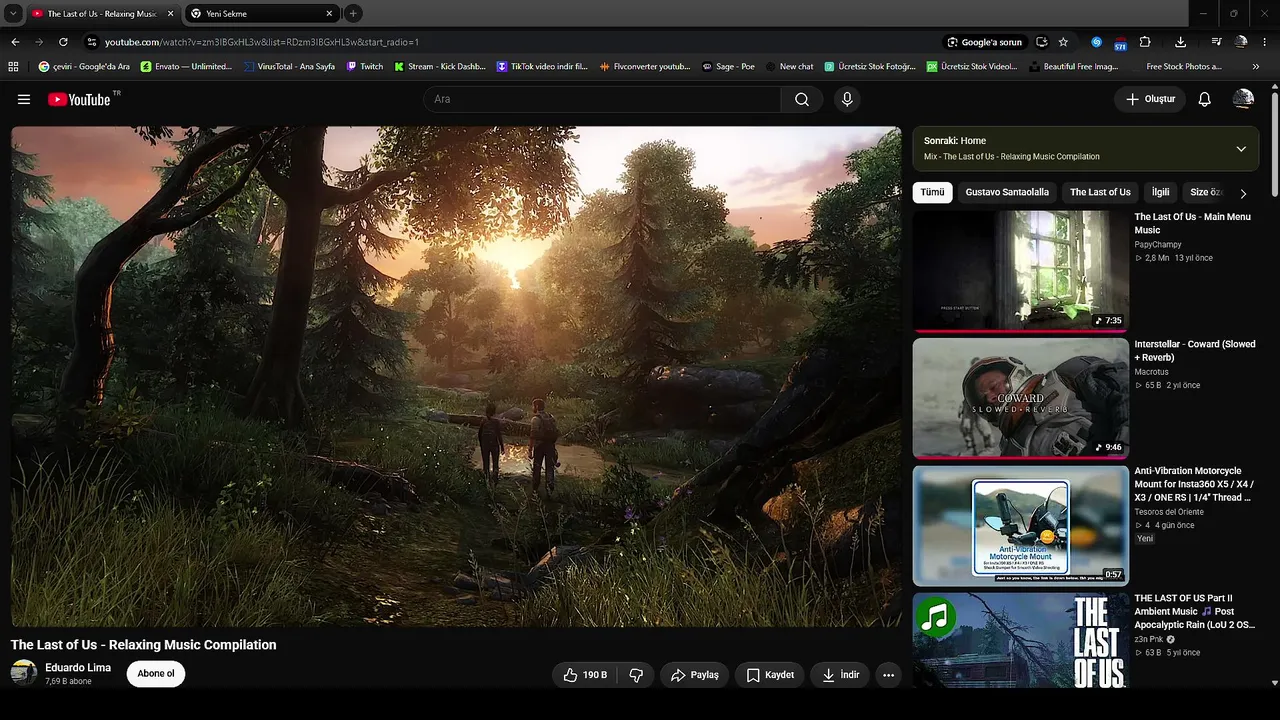
Task: Open the VirusTotal - Ana Sayfa bookmark
Action: pos(289,66)
